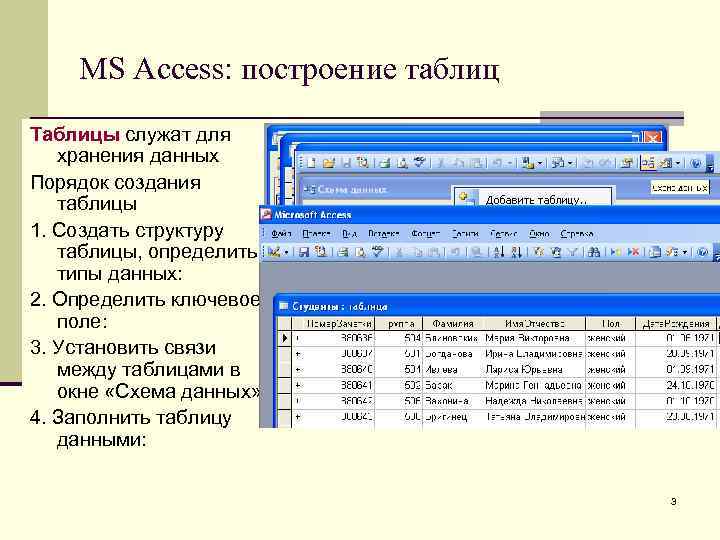Click Relationships icon in background window toolbar
The width and height of the screenshot is (720, 540).
(648, 163)
